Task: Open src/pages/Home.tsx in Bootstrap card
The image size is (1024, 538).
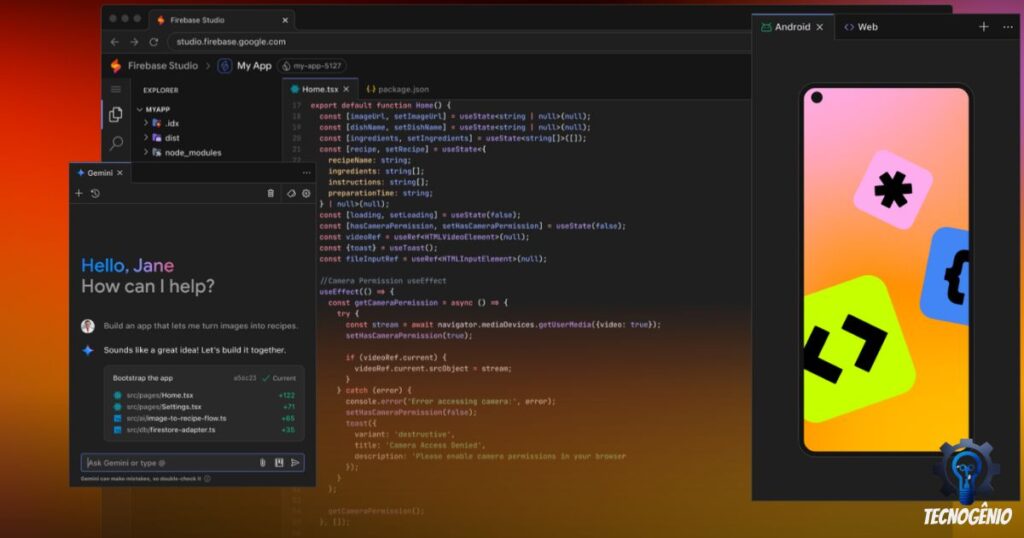Action: pos(160,395)
